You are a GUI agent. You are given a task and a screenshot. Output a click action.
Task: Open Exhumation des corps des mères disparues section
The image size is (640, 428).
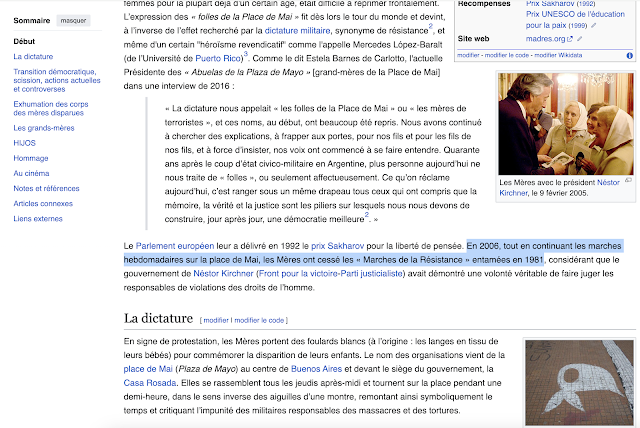click(x=51, y=109)
